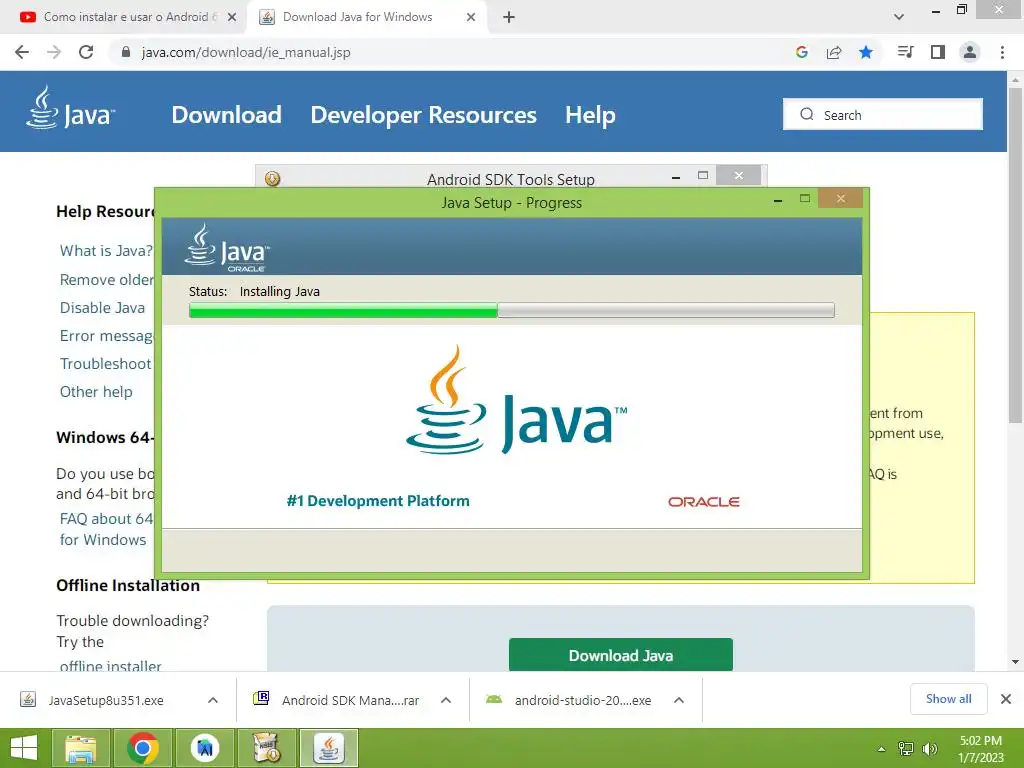Open the Download menu on java.com
The image size is (1024, 768).
pyautogui.click(x=227, y=115)
